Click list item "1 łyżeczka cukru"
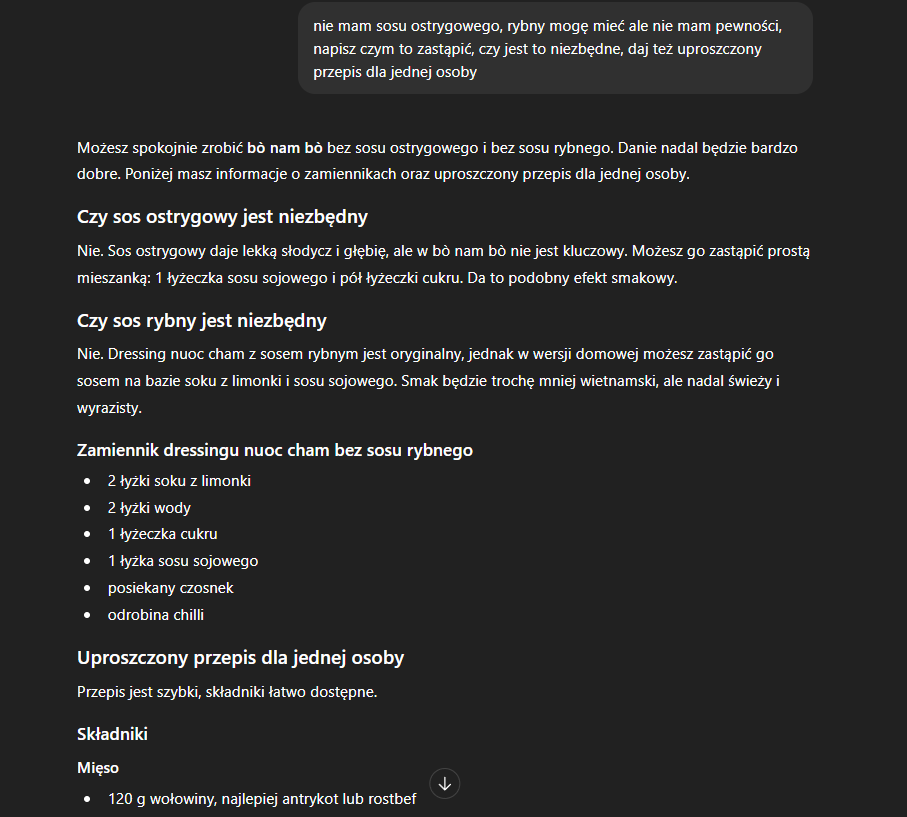Image resolution: width=907 pixels, height=817 pixels. click(162, 534)
